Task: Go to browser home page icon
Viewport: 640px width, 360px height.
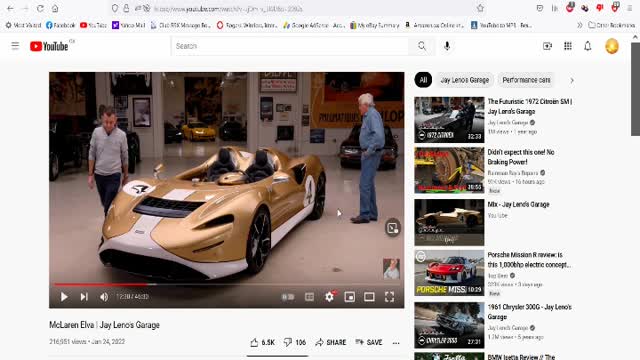Action: pyautogui.click(x=55, y=8)
